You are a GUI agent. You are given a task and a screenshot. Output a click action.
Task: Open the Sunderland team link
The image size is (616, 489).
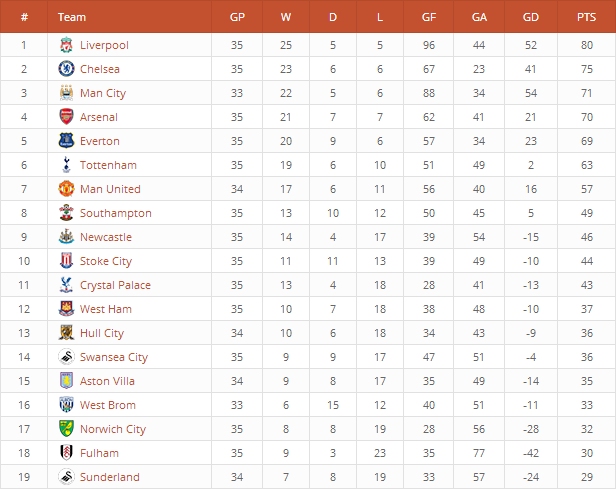click(x=110, y=477)
